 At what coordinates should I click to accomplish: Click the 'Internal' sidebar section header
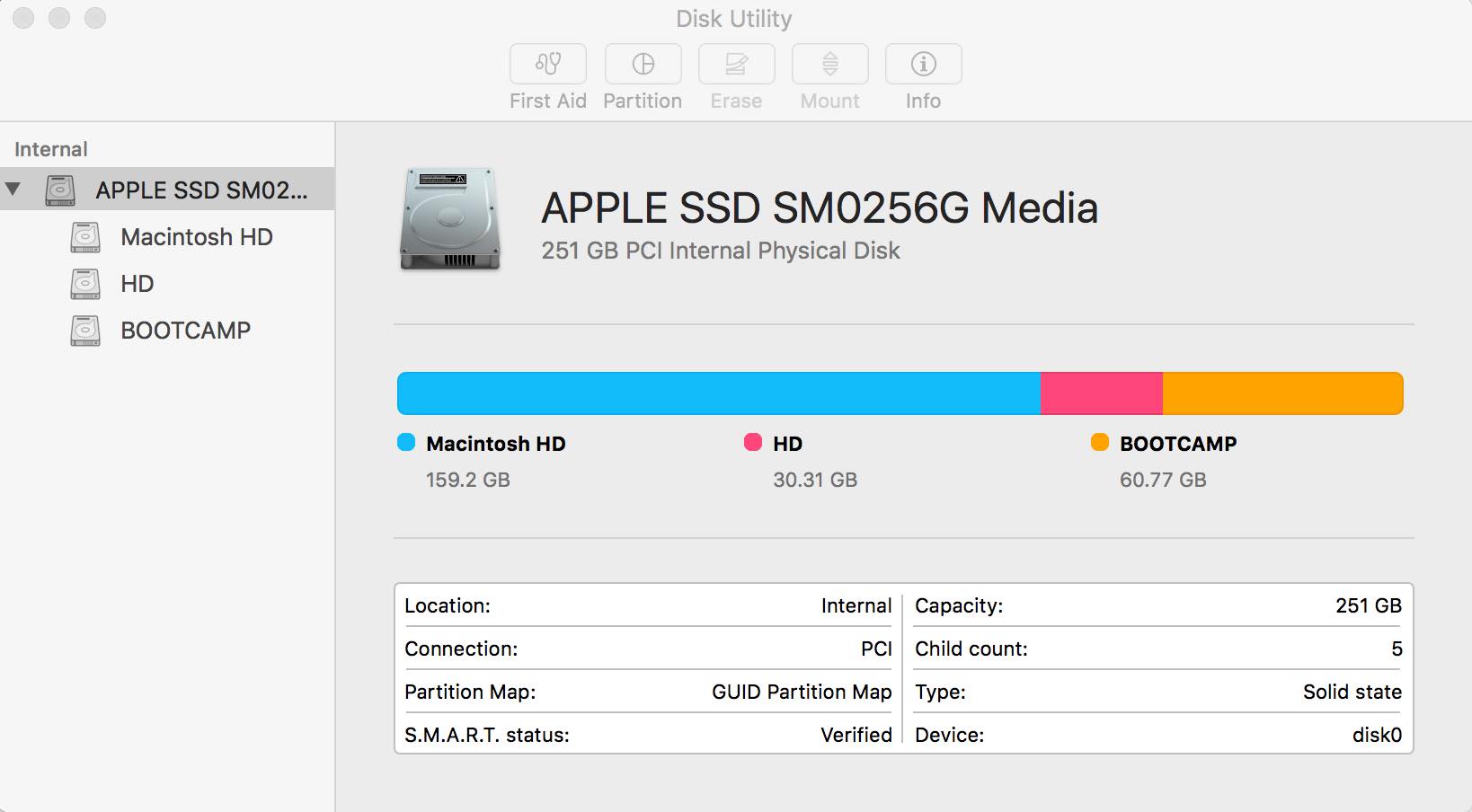[x=51, y=149]
